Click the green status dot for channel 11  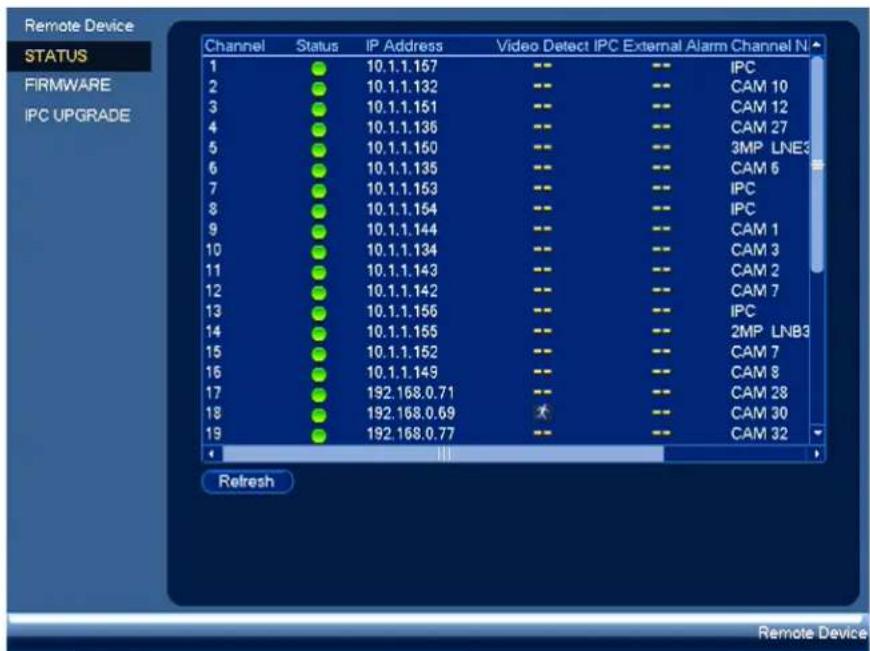pyautogui.click(x=319, y=273)
